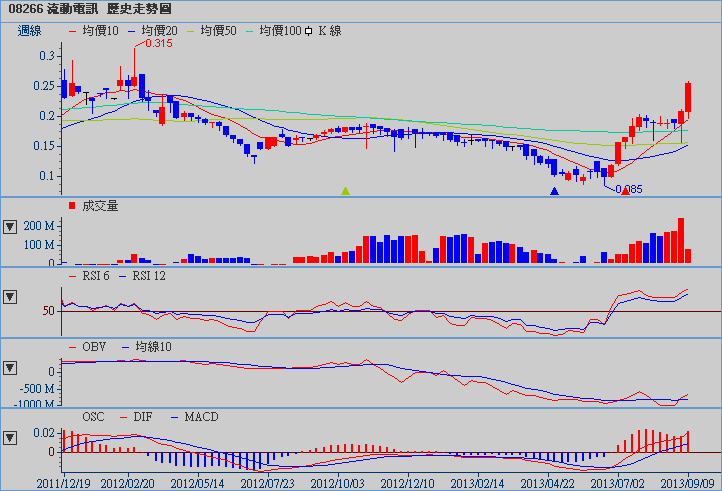
Task: Click the 0.085 low price label
Action: (x=629, y=190)
